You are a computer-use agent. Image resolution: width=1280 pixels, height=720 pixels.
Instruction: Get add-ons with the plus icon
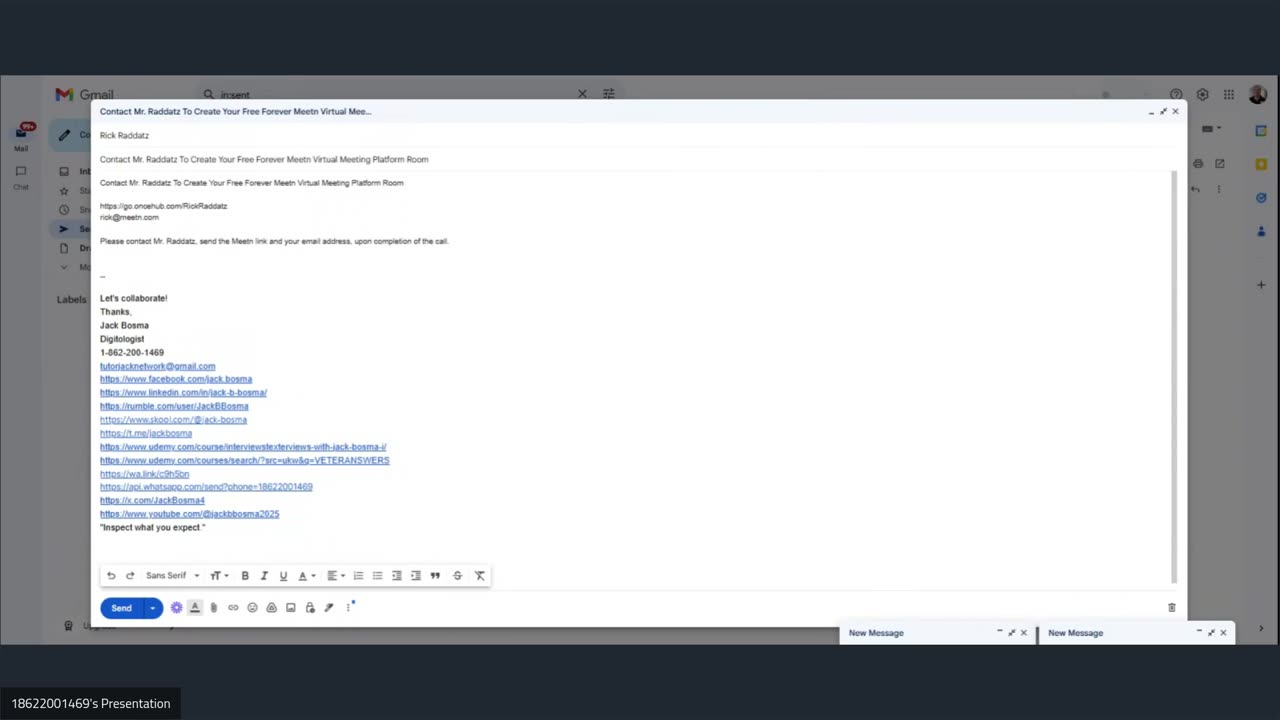pyautogui.click(x=1261, y=285)
